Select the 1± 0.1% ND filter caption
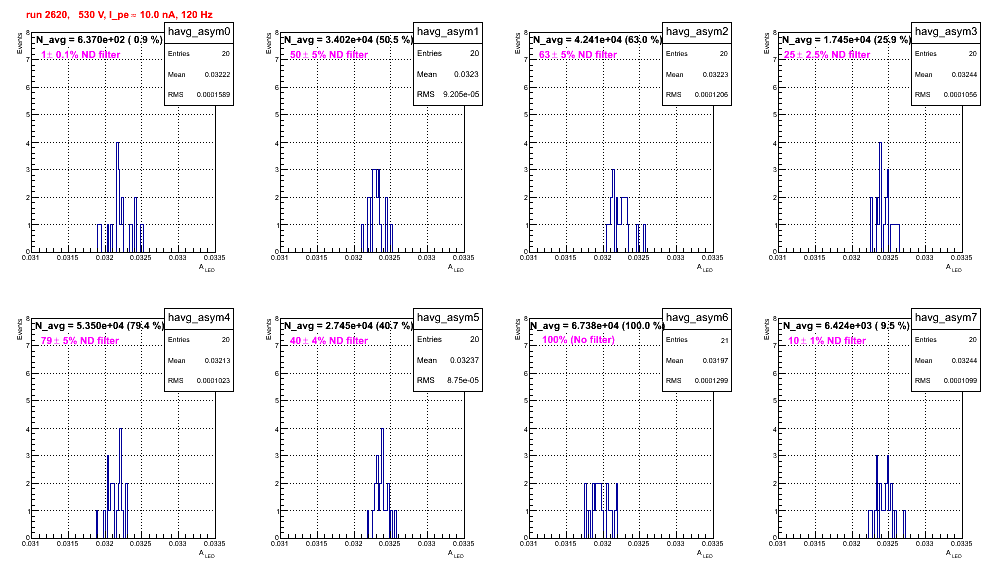996x572 pixels. pos(81,55)
